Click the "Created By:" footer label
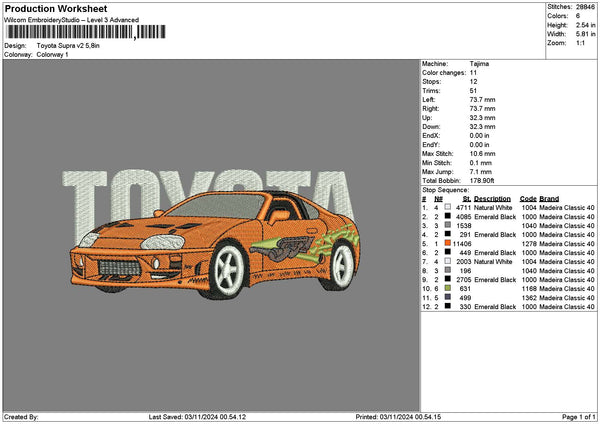The width and height of the screenshot is (600, 424). pyautogui.click(x=21, y=417)
